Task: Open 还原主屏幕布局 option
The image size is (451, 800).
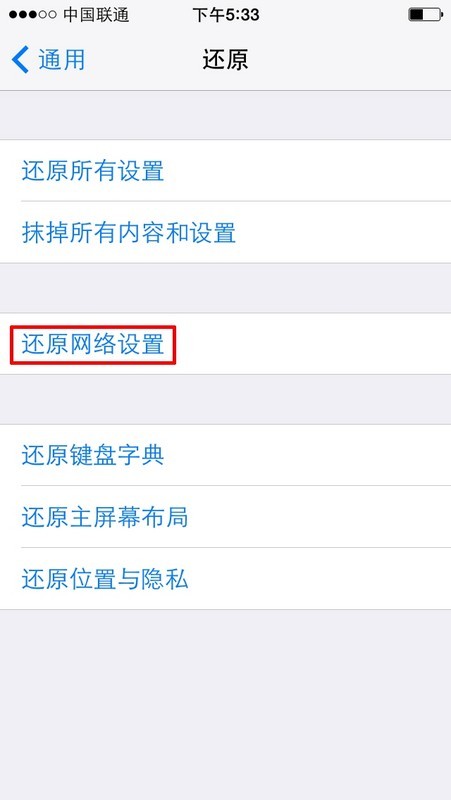Action: tap(226, 517)
